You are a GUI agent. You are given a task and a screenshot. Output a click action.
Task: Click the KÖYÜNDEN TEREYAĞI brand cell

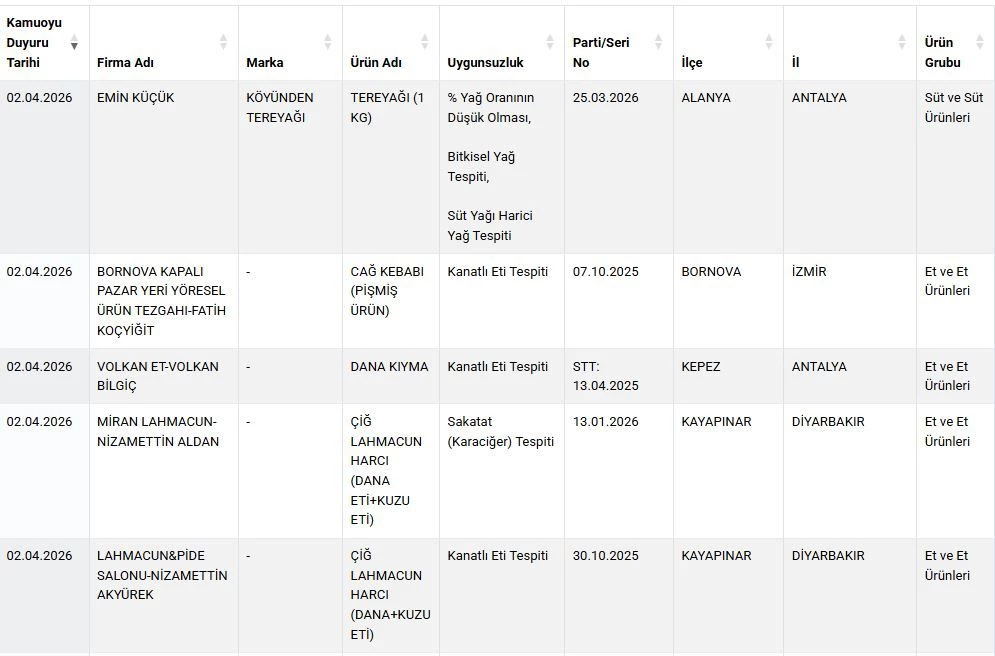(280, 108)
